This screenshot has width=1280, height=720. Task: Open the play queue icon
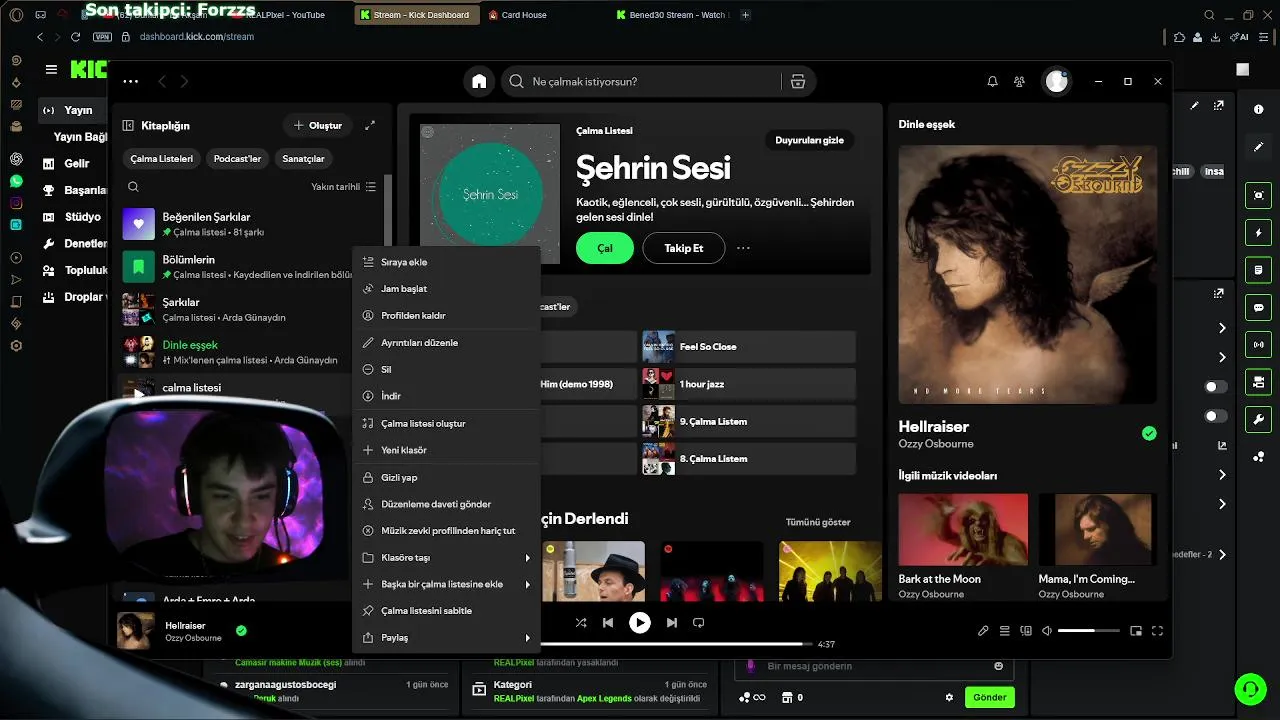(x=1005, y=631)
